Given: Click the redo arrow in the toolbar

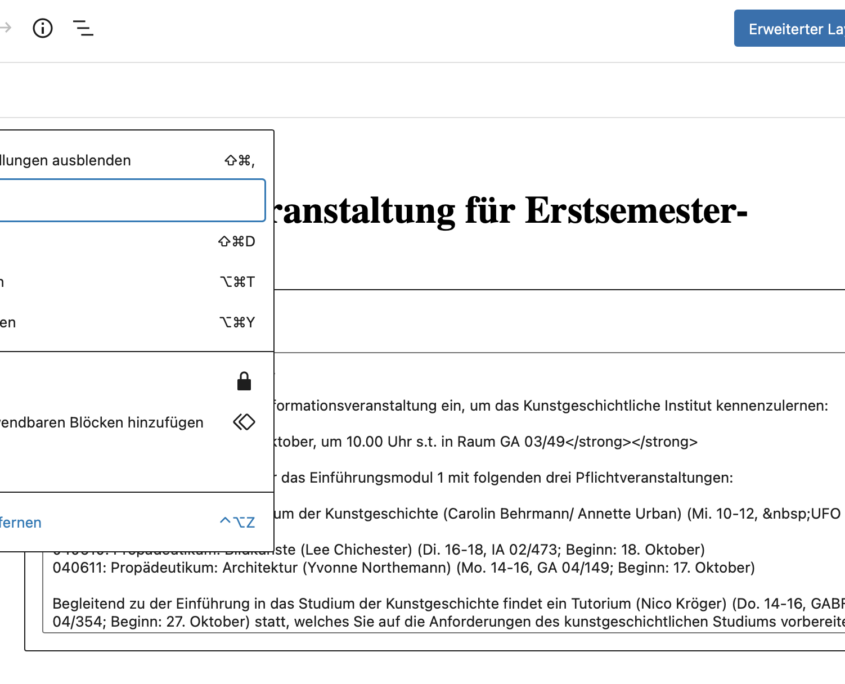Looking at the screenshot, I should coord(5,27).
